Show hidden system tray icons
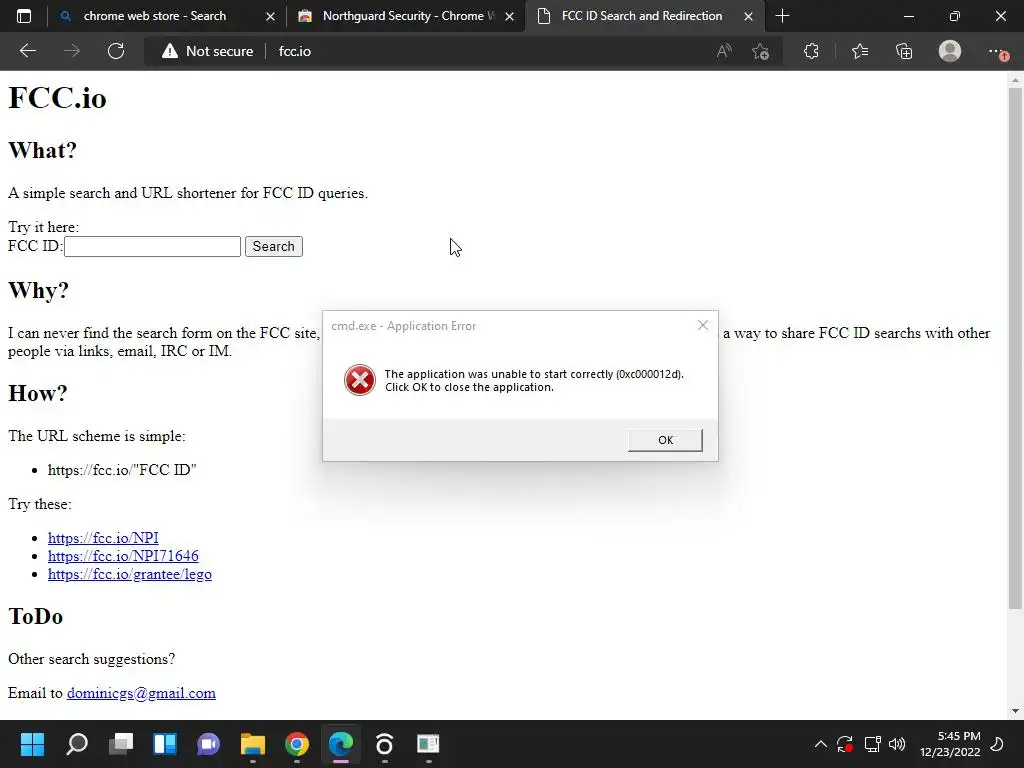1024x768 pixels. pos(821,744)
